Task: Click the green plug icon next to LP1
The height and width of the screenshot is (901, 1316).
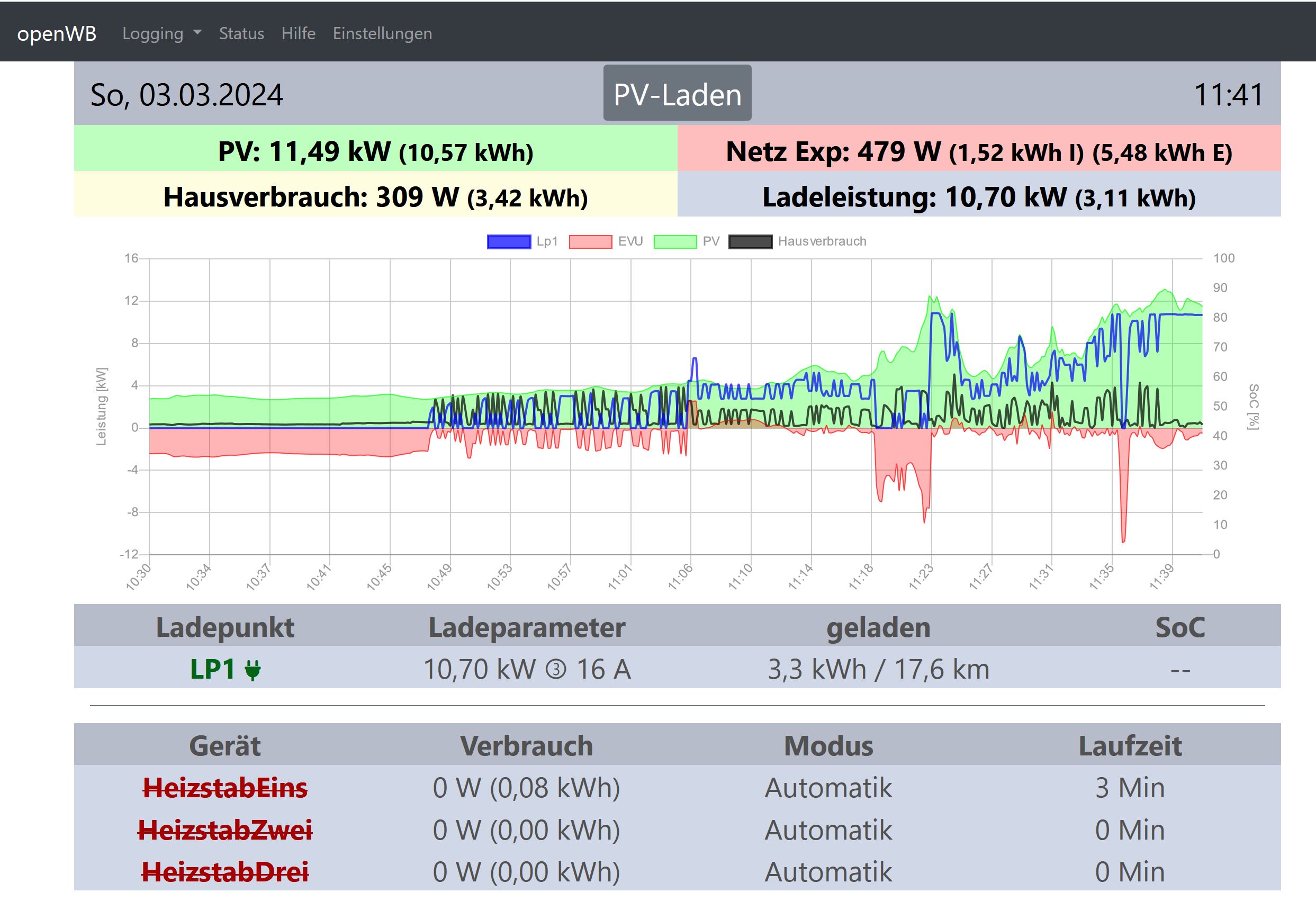Action: 253,670
